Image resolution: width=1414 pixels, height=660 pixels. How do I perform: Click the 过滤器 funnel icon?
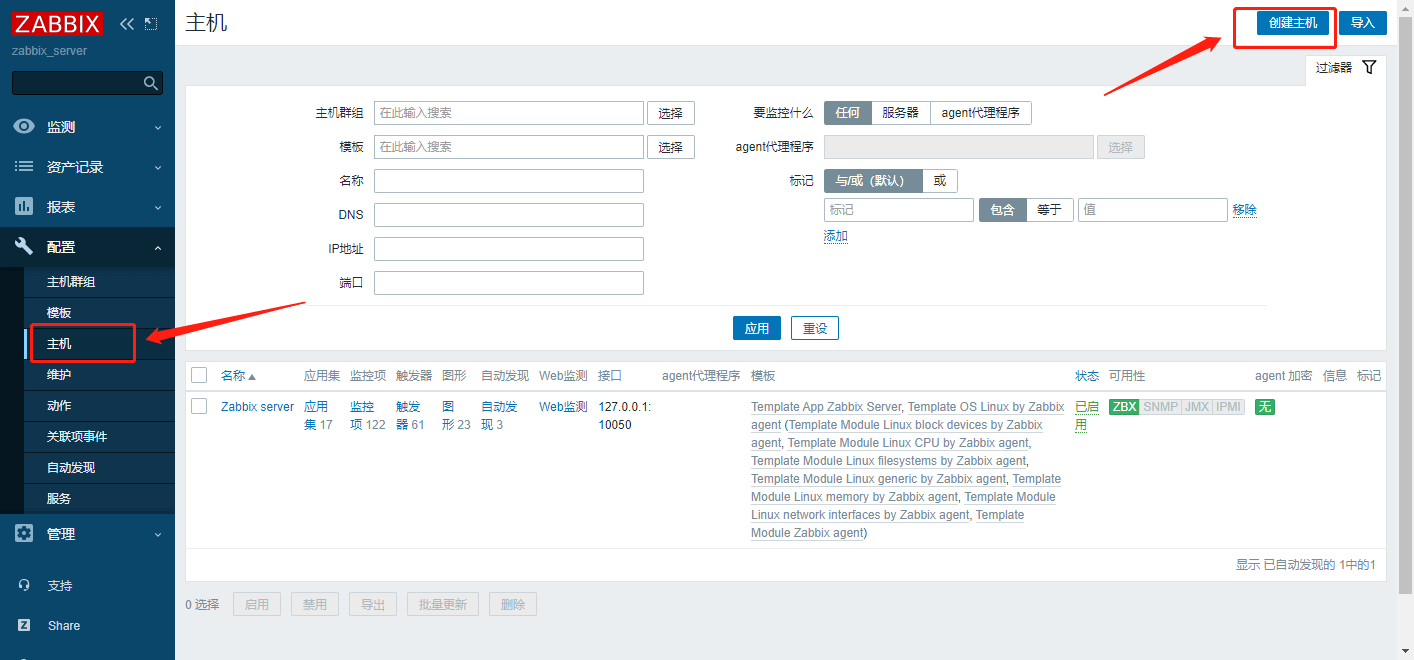[x=1369, y=67]
